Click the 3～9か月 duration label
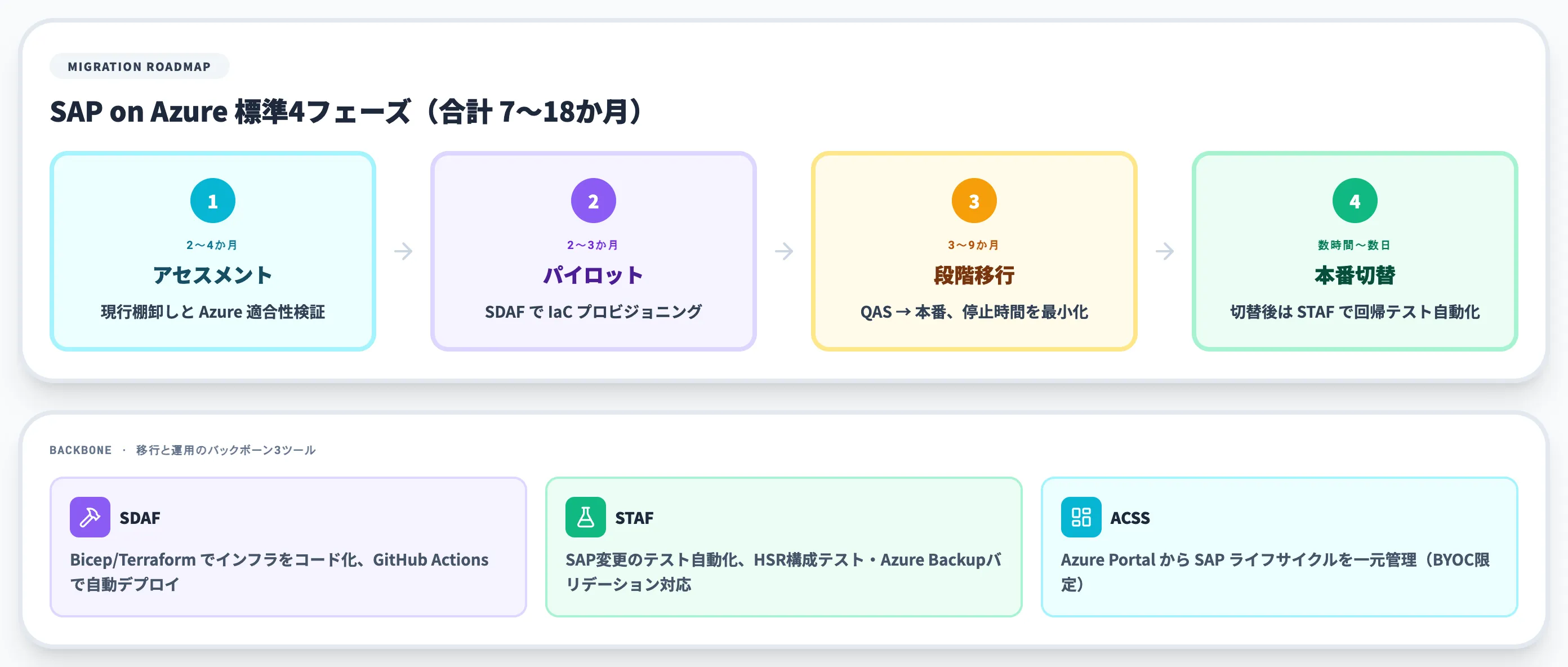Screen dimensions: 1568x667 974,244
